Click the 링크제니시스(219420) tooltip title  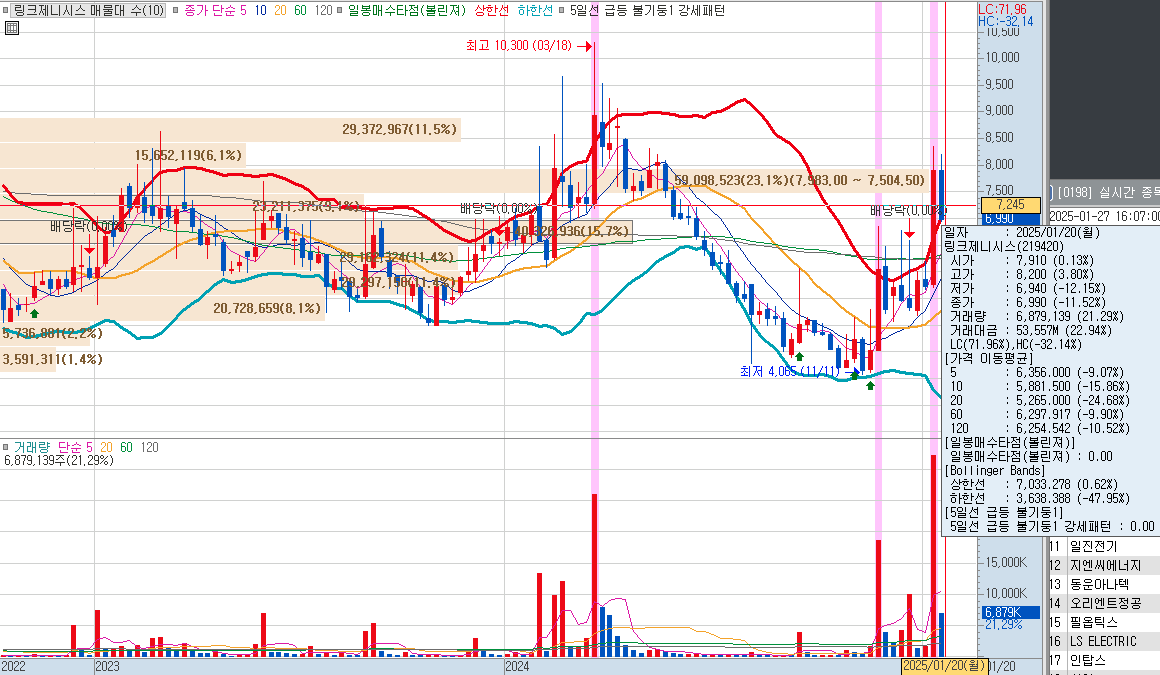tap(1004, 246)
